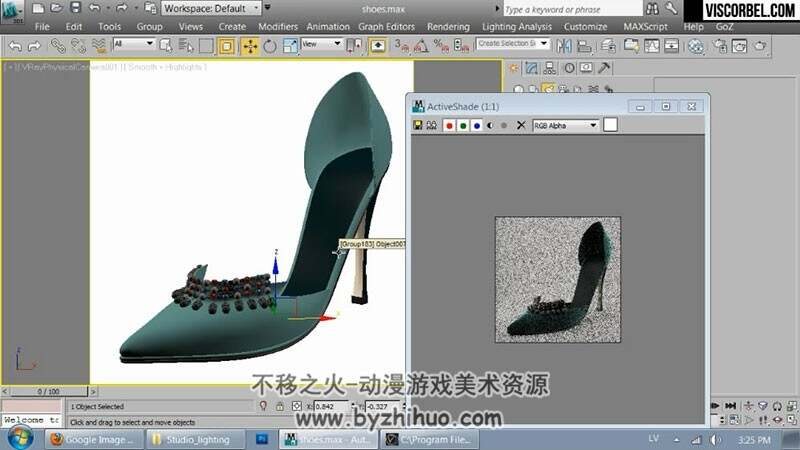Screen dimensions: 800x450
Task: Open the selection filter All dropdown
Action: click(x=133, y=44)
